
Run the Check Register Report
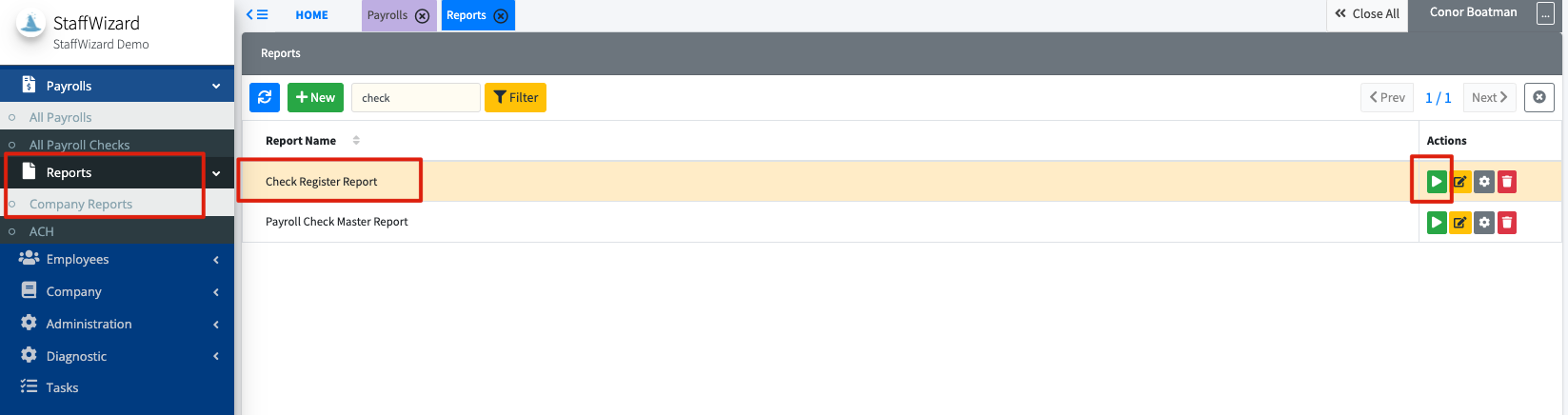tap(1437, 182)
